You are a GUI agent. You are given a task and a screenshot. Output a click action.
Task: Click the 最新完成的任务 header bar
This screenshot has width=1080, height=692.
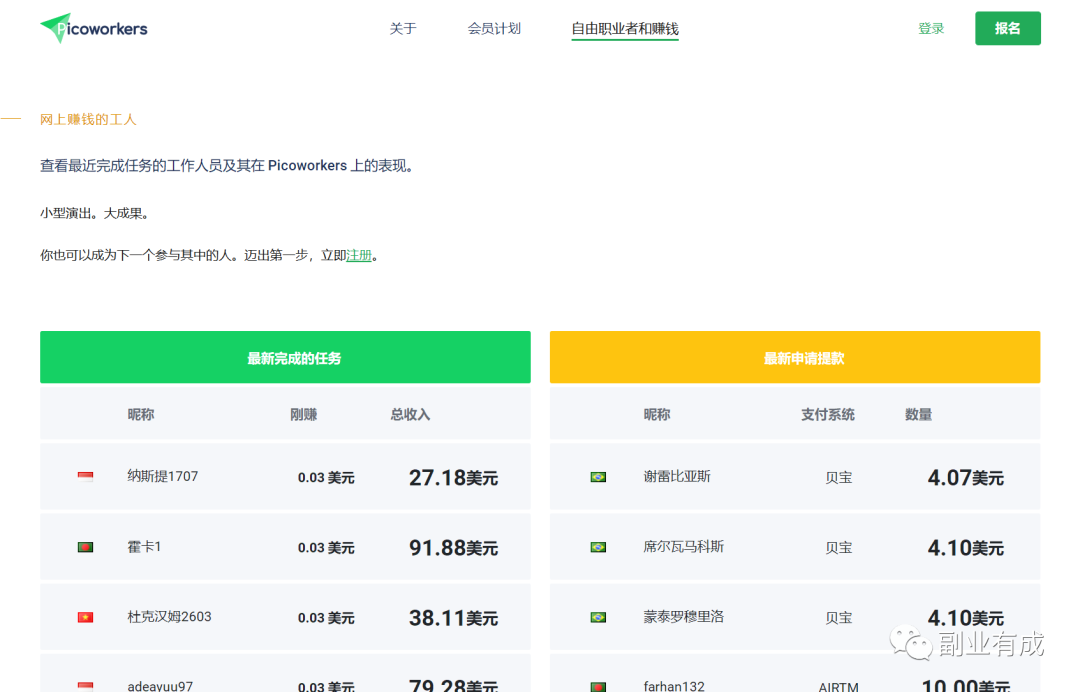pyautogui.click(x=284, y=357)
